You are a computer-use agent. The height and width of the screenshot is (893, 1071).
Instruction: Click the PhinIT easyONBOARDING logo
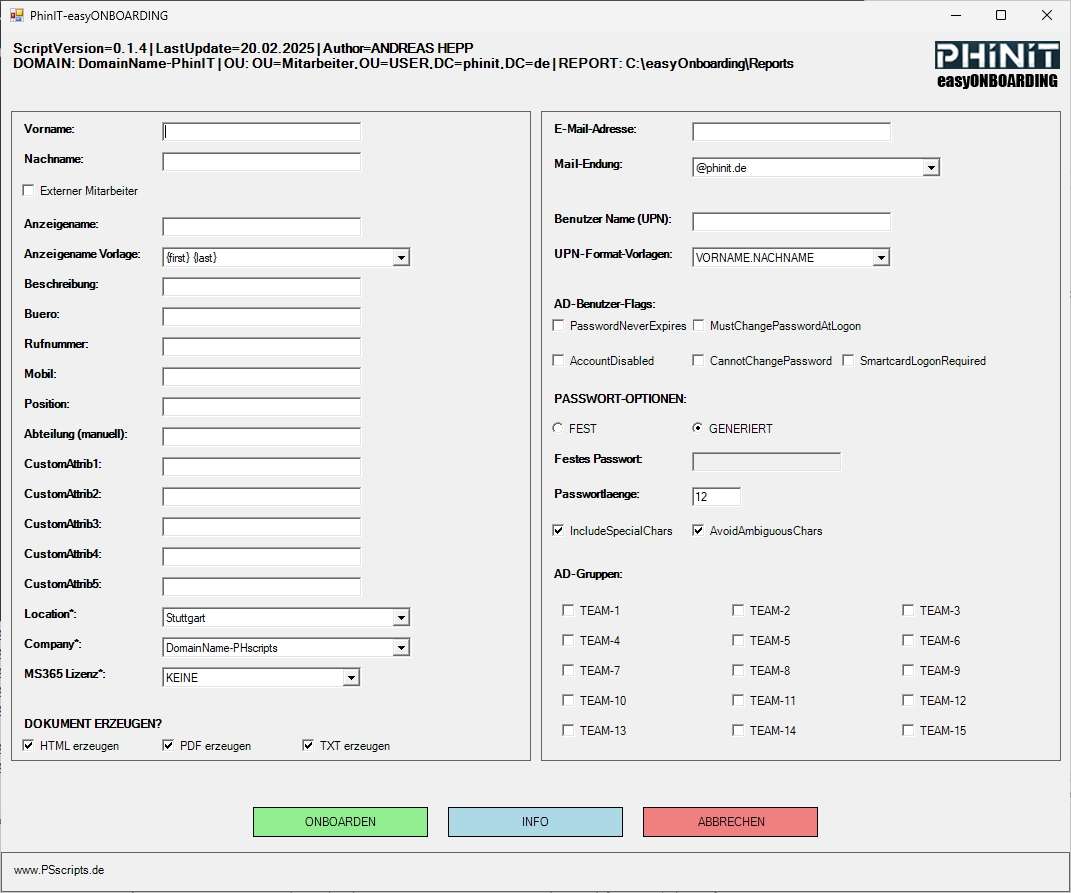[995, 64]
